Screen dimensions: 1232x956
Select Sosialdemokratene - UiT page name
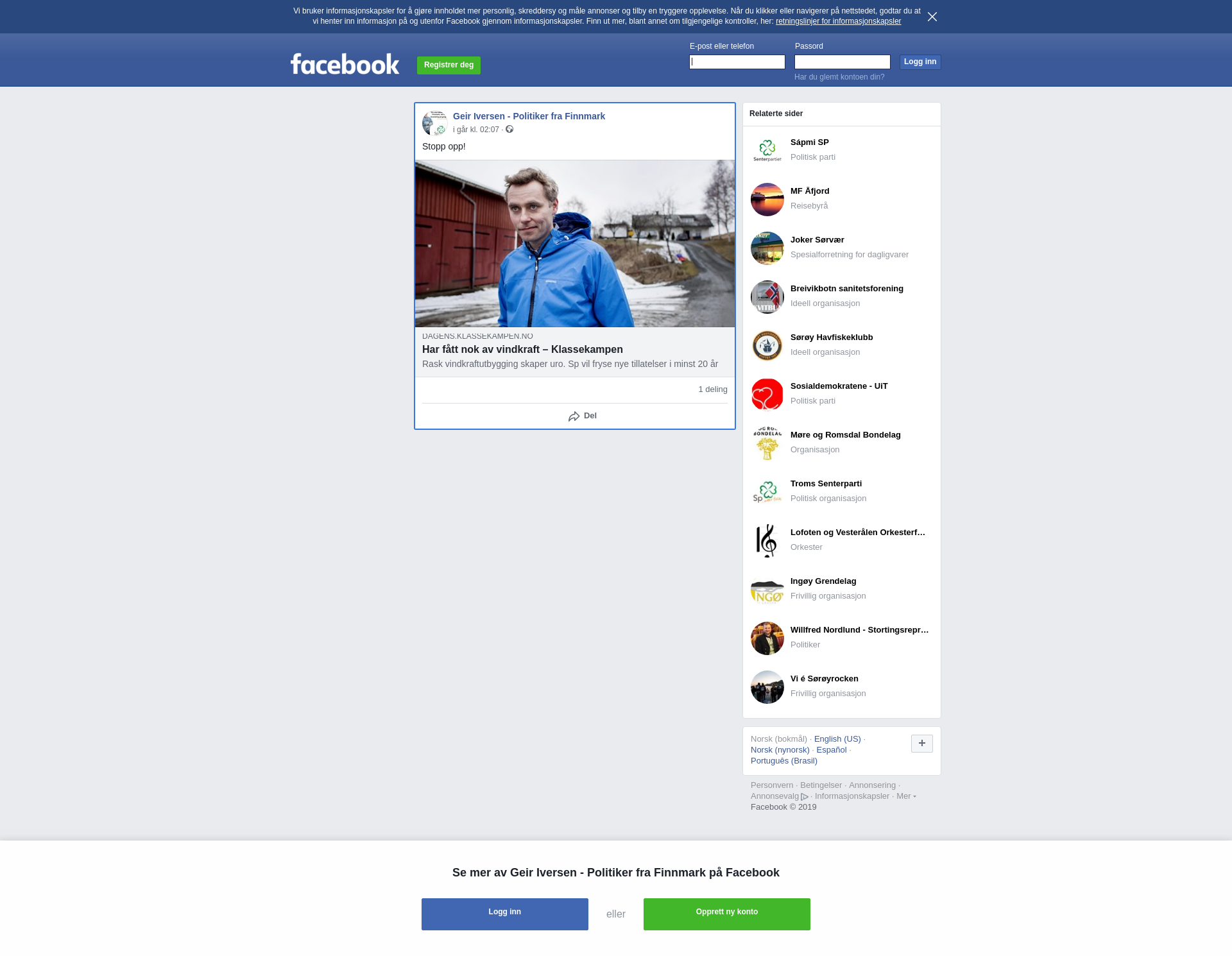pos(839,386)
